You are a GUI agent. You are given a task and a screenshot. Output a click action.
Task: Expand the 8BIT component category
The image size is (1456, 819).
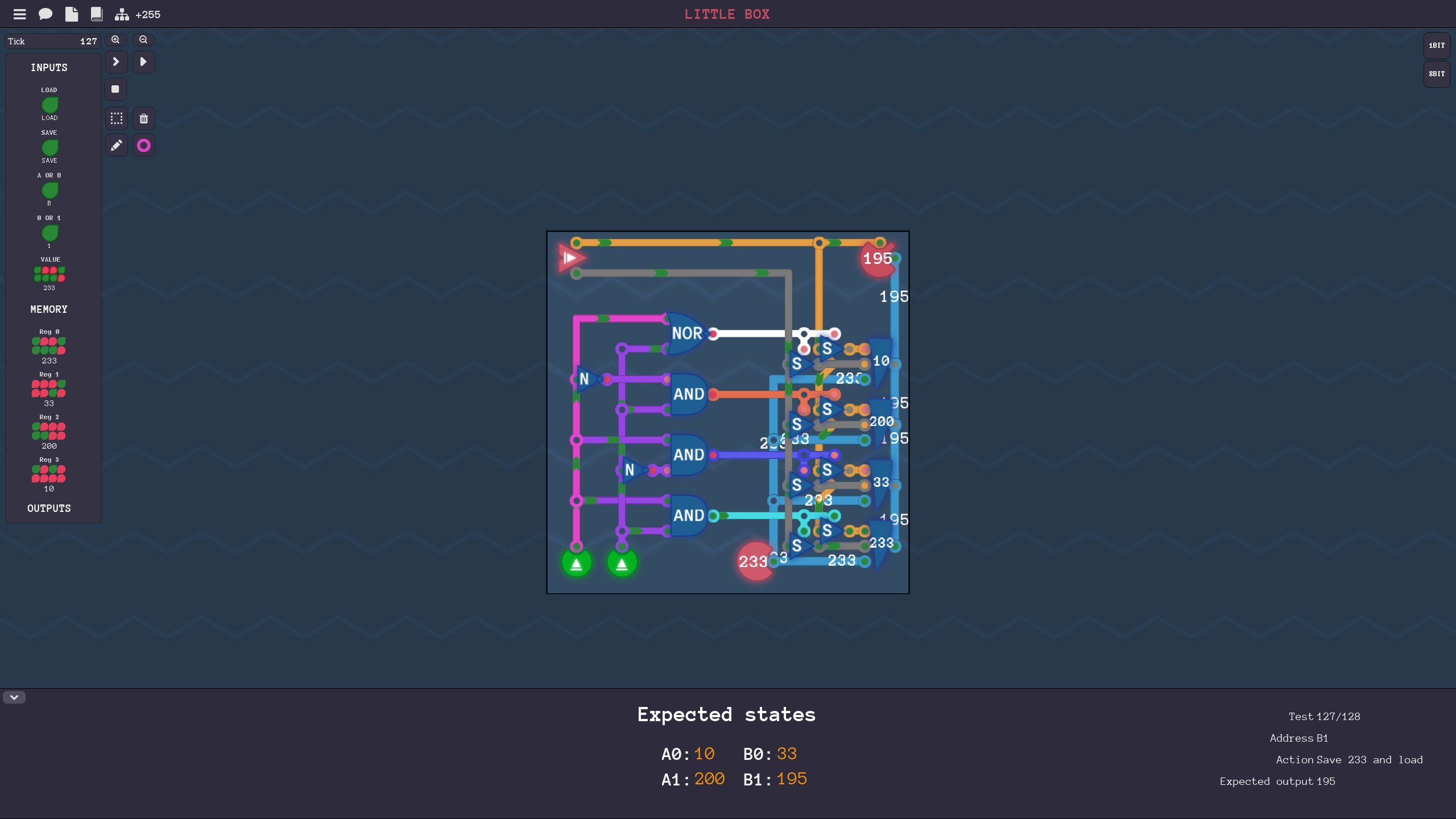click(x=1436, y=74)
